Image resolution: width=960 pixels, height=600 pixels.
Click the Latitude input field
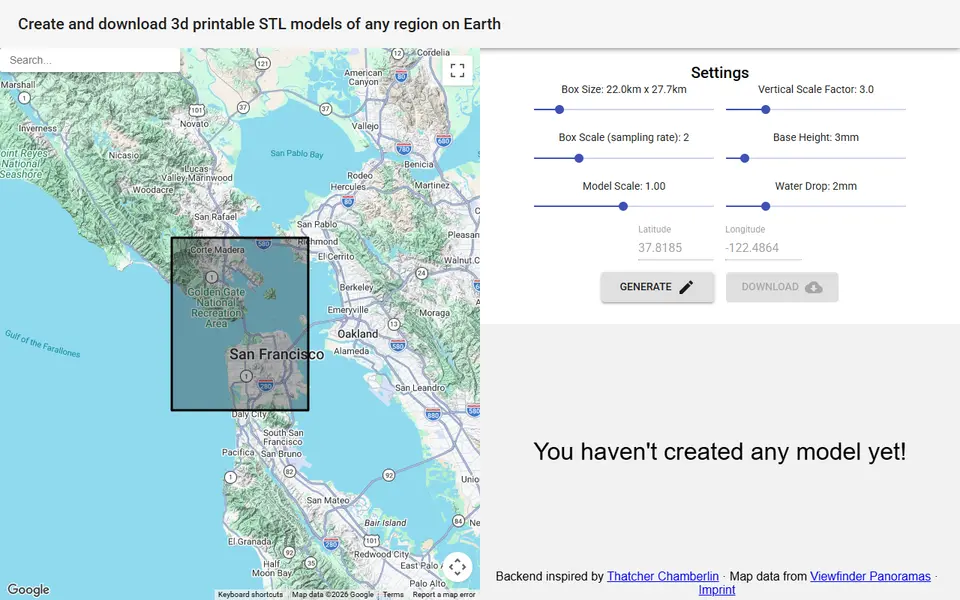tap(675, 248)
